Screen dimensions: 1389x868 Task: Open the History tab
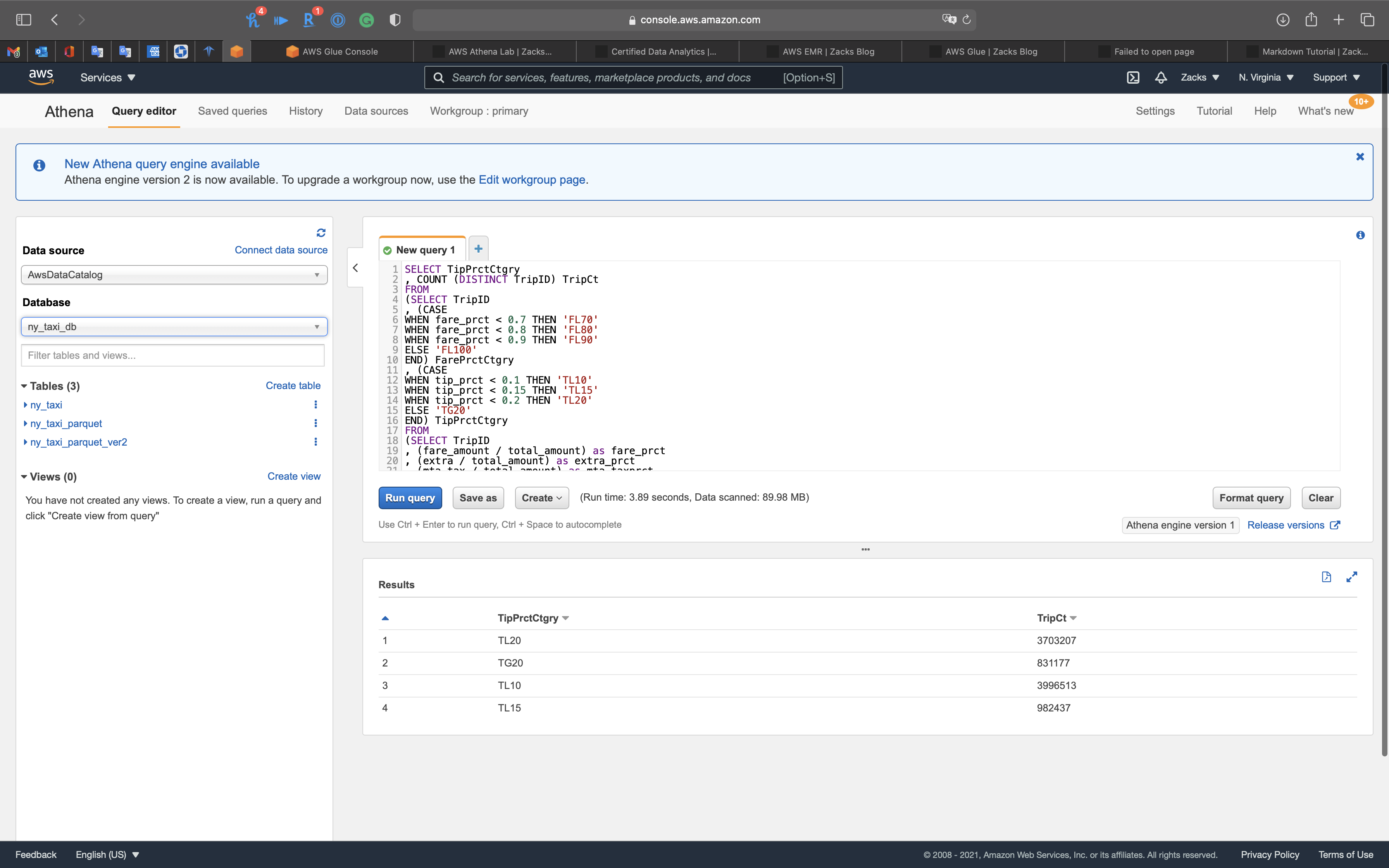tap(305, 111)
